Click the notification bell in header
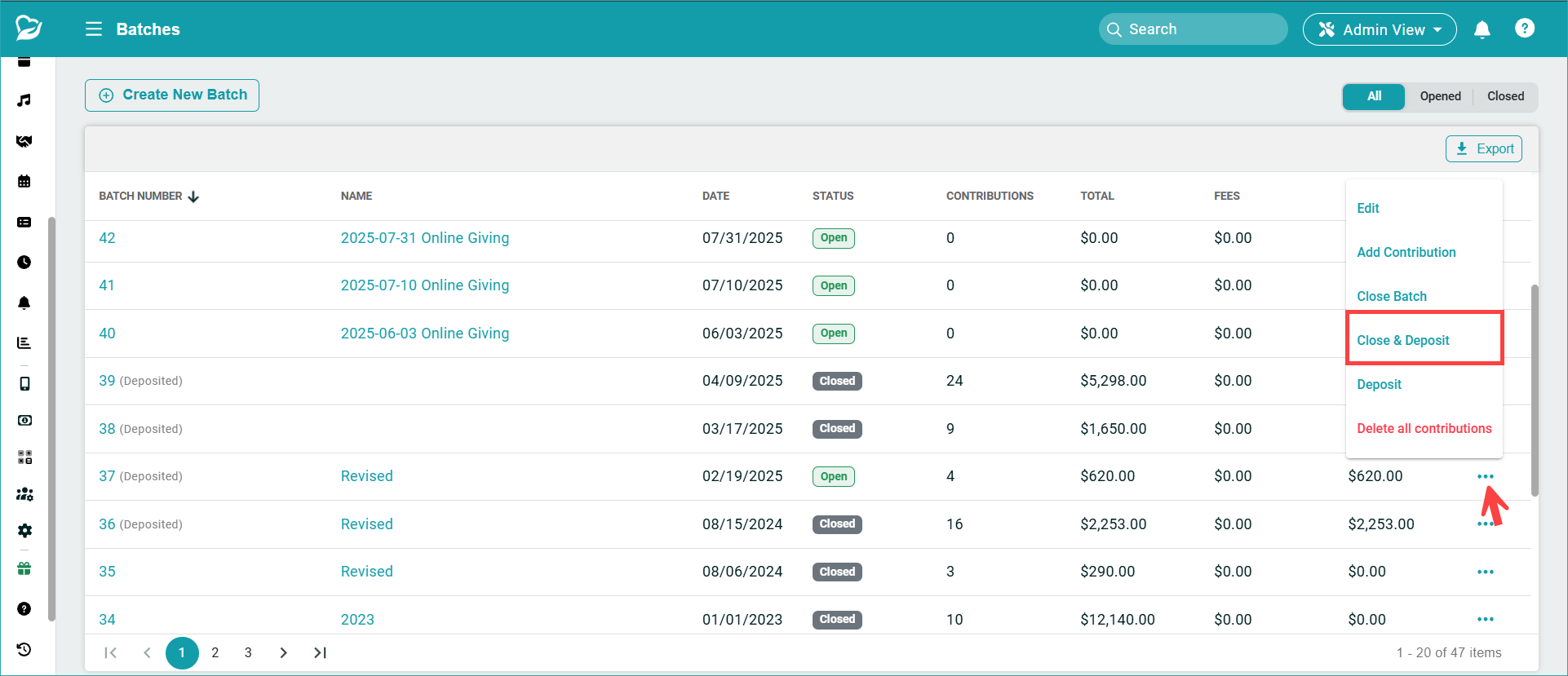1568x676 pixels. [x=1482, y=29]
